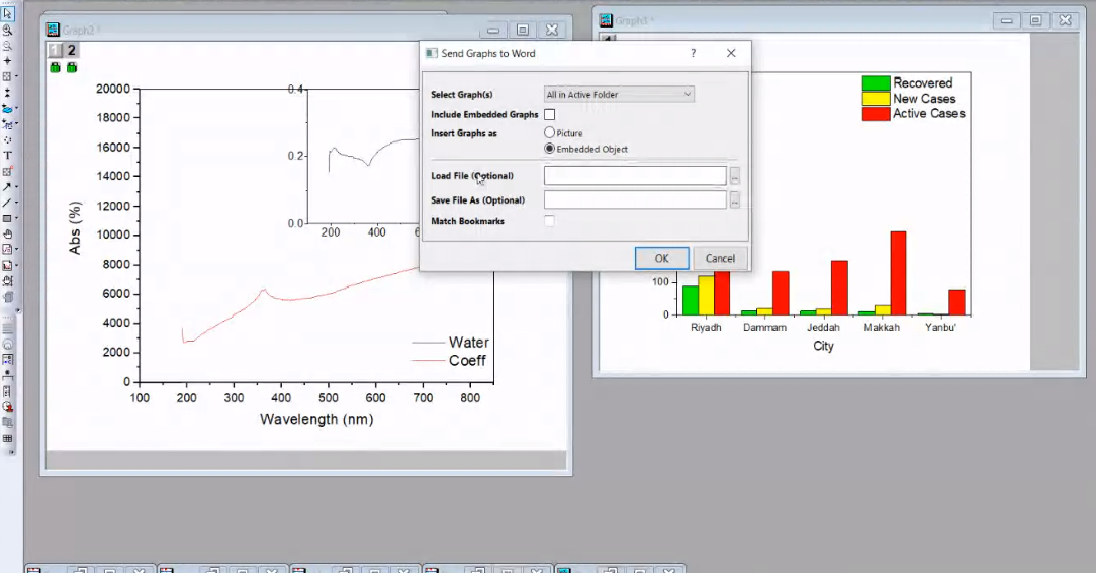Toggle the Match Bookmarks checkbox
Image resolution: width=1096 pixels, height=573 pixels.
549,221
